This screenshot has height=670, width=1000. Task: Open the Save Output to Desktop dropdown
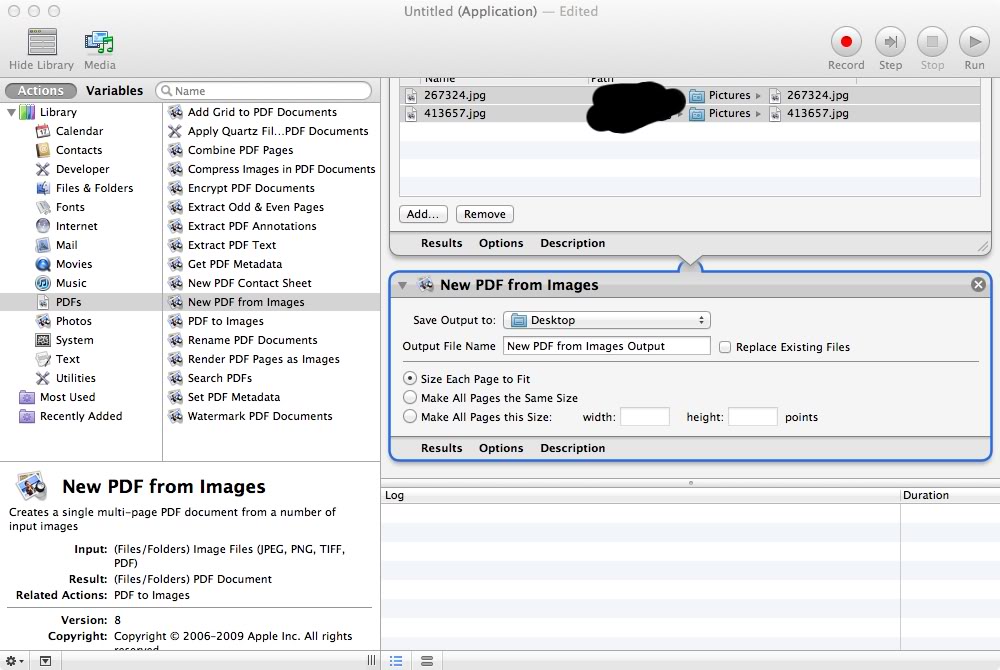[x=607, y=320]
